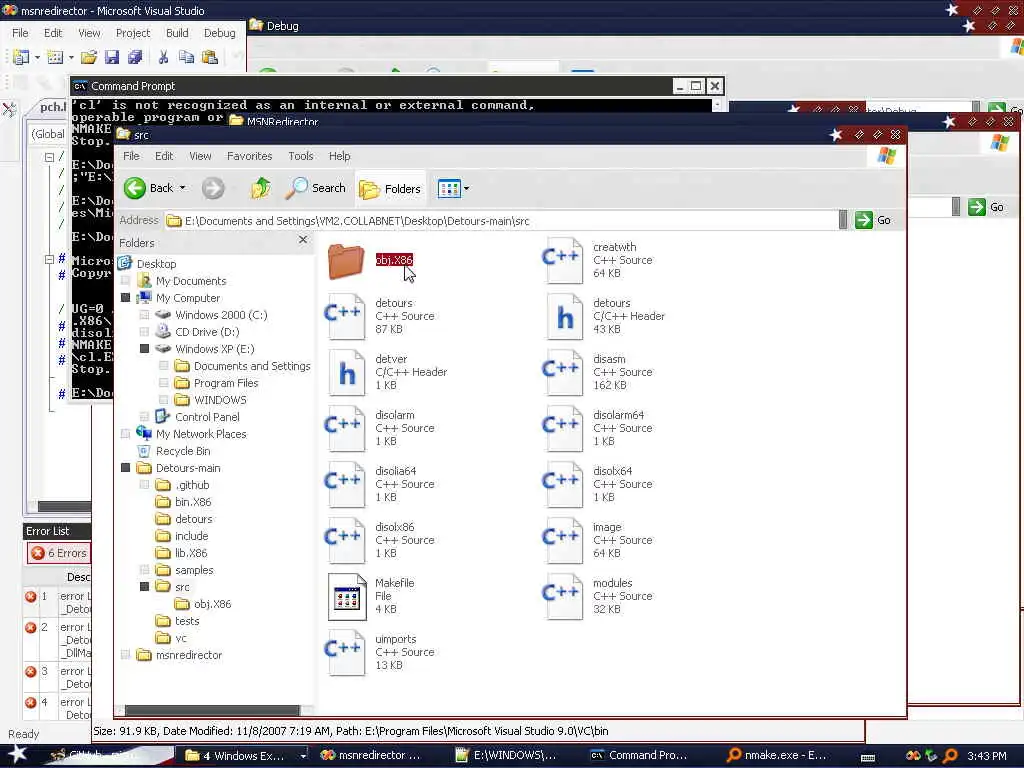Click the Start star button
This screenshot has width=1024, height=768.
click(x=17, y=754)
